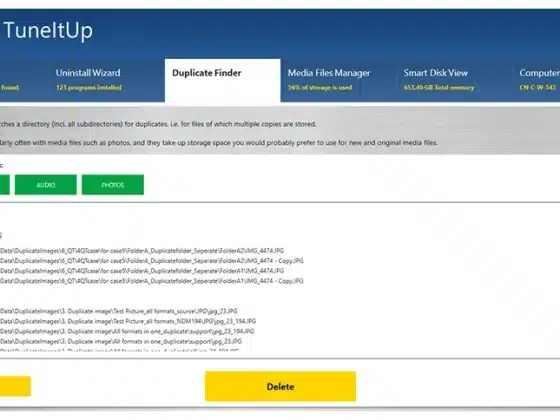Click the cut-off yellow button at bottom left
This screenshot has width=560, height=420.
(15, 386)
